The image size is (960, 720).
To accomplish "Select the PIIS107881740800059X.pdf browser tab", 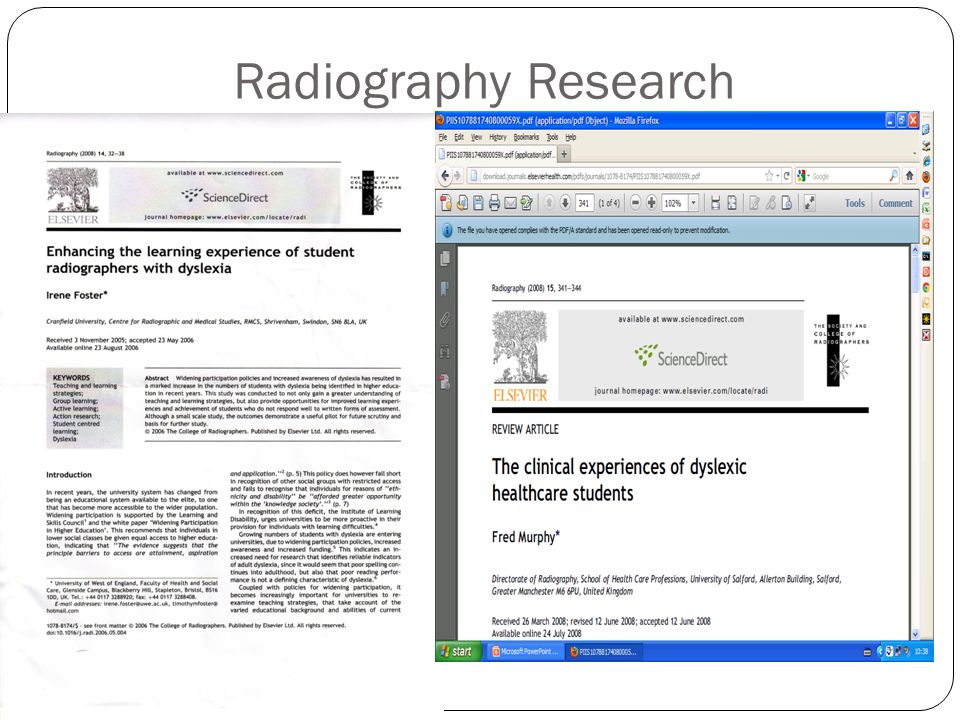I will tap(496, 154).
